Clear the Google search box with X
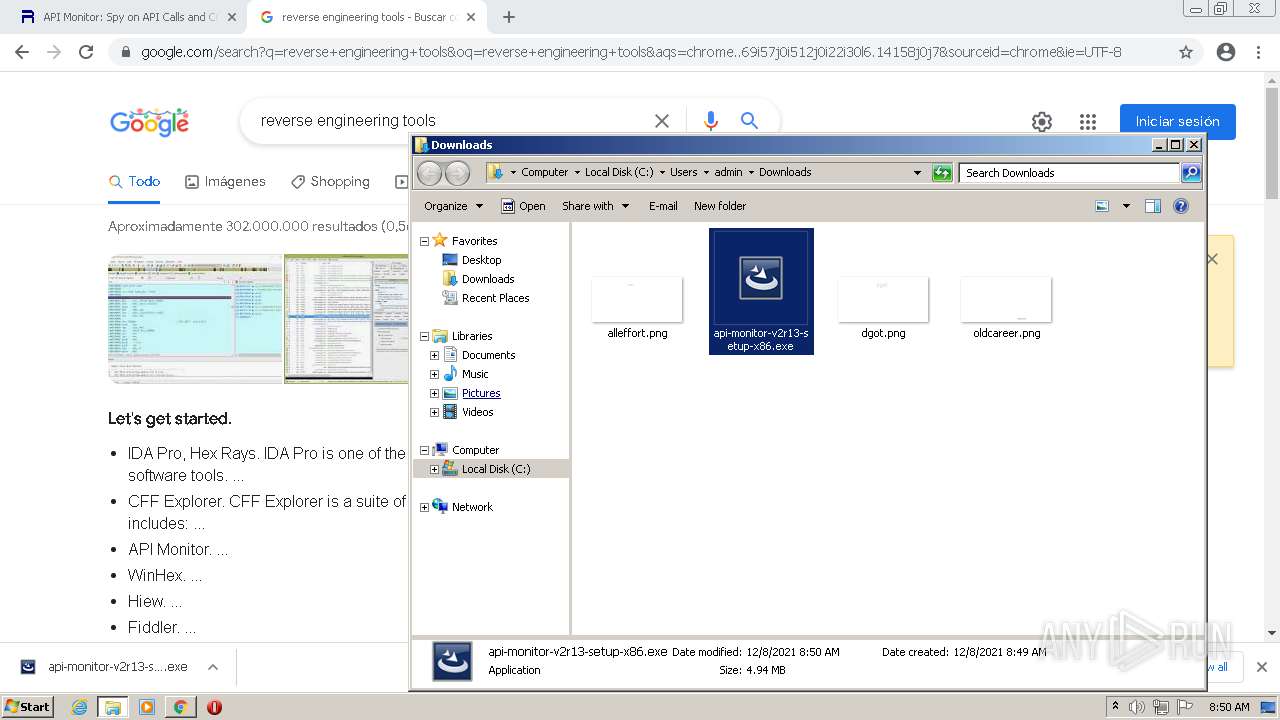The width and height of the screenshot is (1280, 720). pyautogui.click(x=662, y=121)
